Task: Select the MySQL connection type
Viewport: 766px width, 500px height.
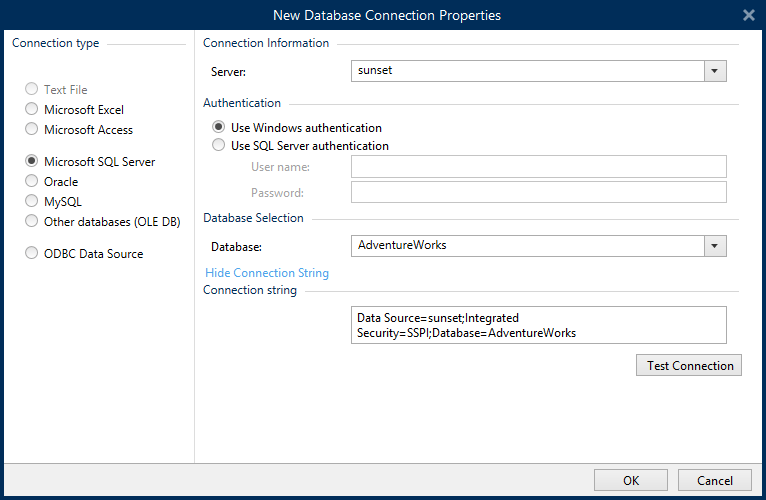Action: [x=33, y=202]
